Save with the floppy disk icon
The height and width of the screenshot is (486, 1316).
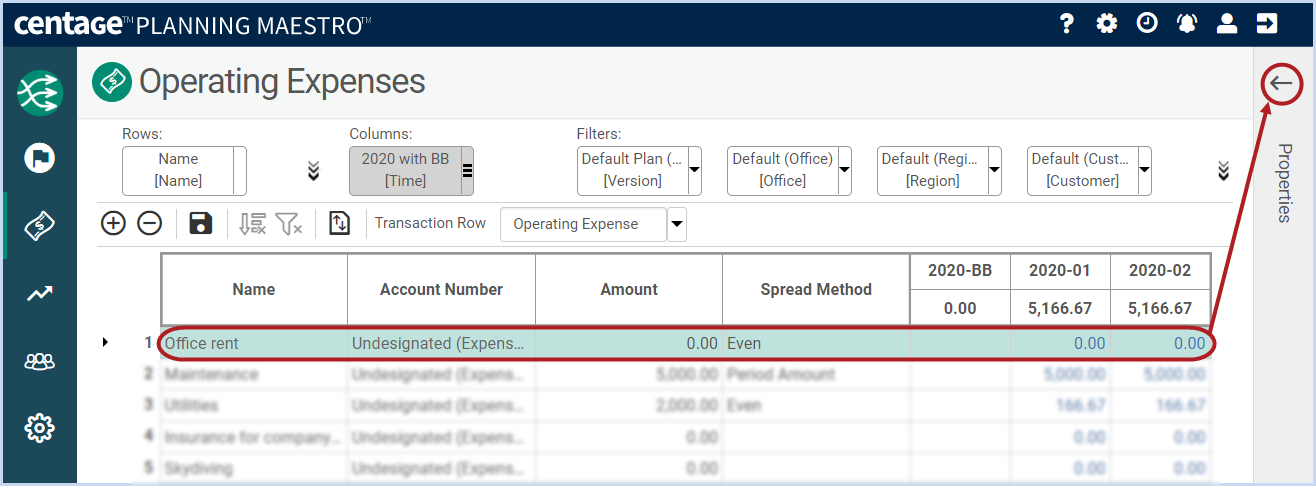[x=200, y=223]
